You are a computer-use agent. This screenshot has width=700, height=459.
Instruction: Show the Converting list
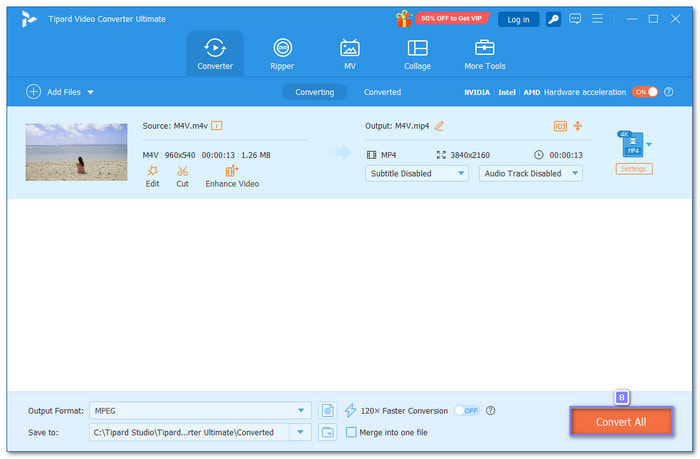[314, 92]
